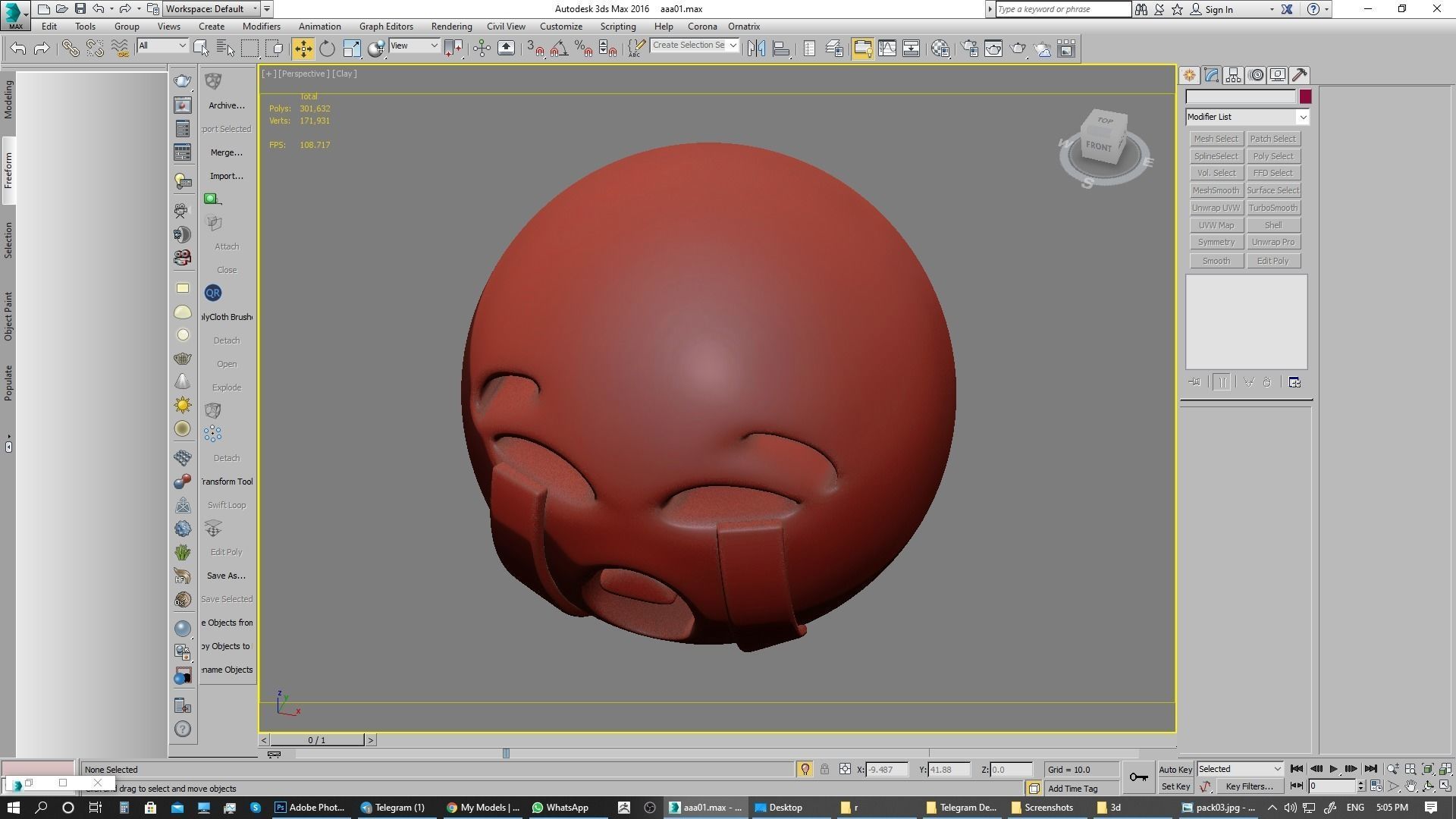
Task: Open the Select by Name tool
Action: pyautogui.click(x=225, y=49)
